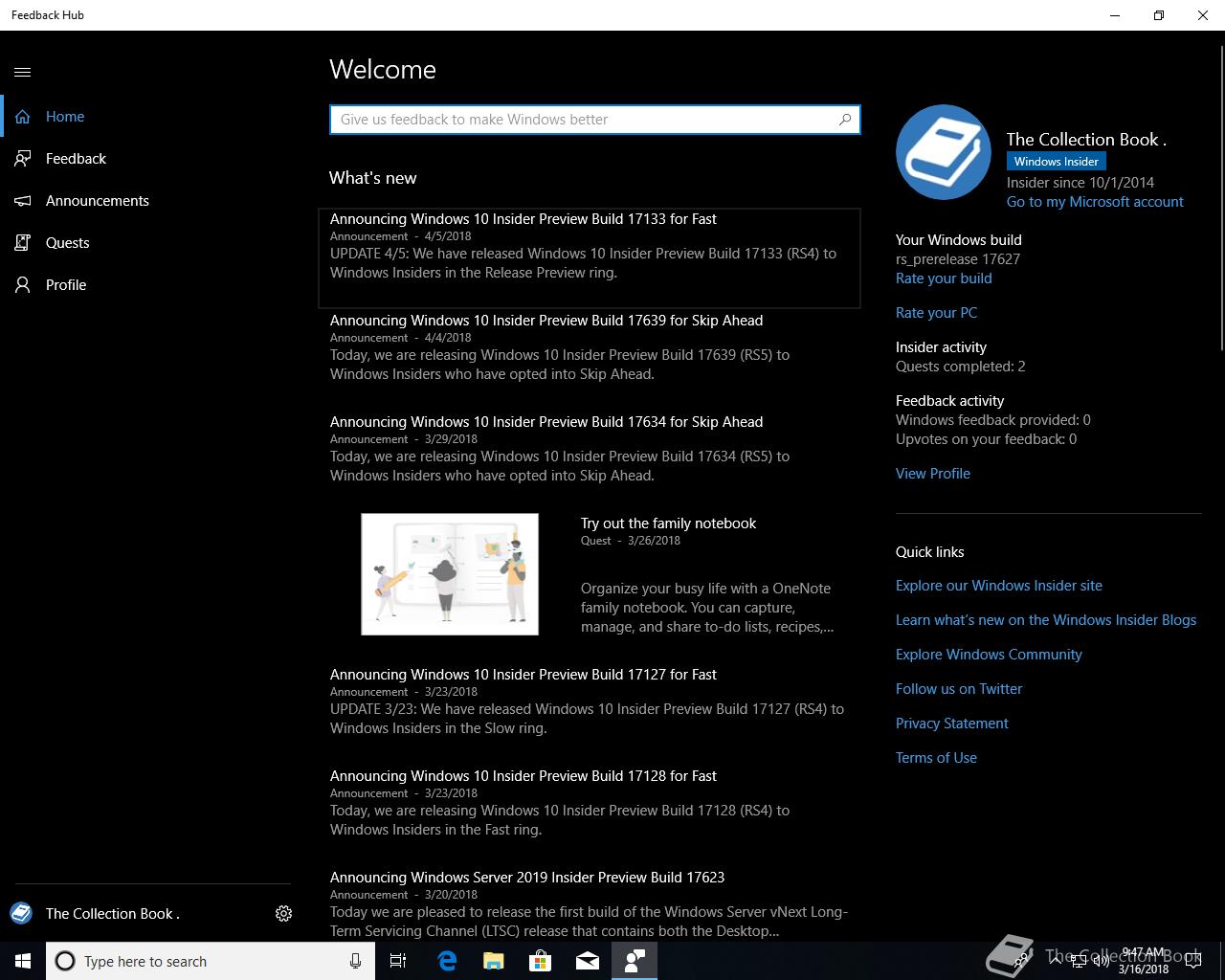Open Build 17634 Skip Ahead announcement
The image size is (1225, 980).
tap(590, 461)
